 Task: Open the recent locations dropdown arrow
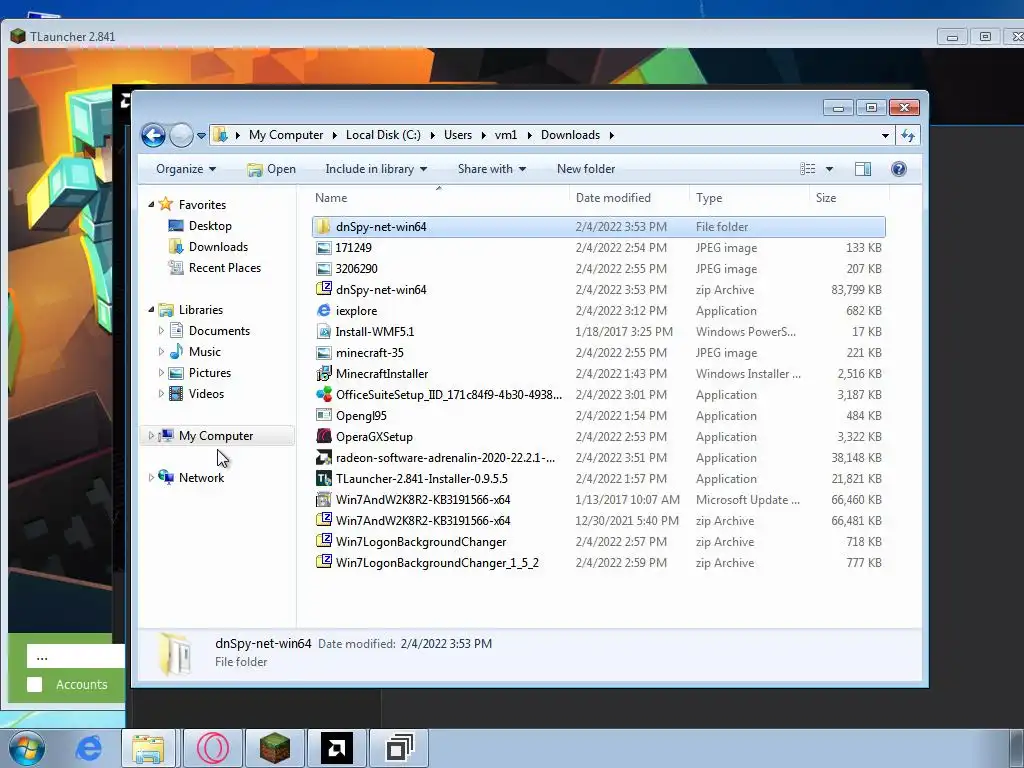(201, 136)
